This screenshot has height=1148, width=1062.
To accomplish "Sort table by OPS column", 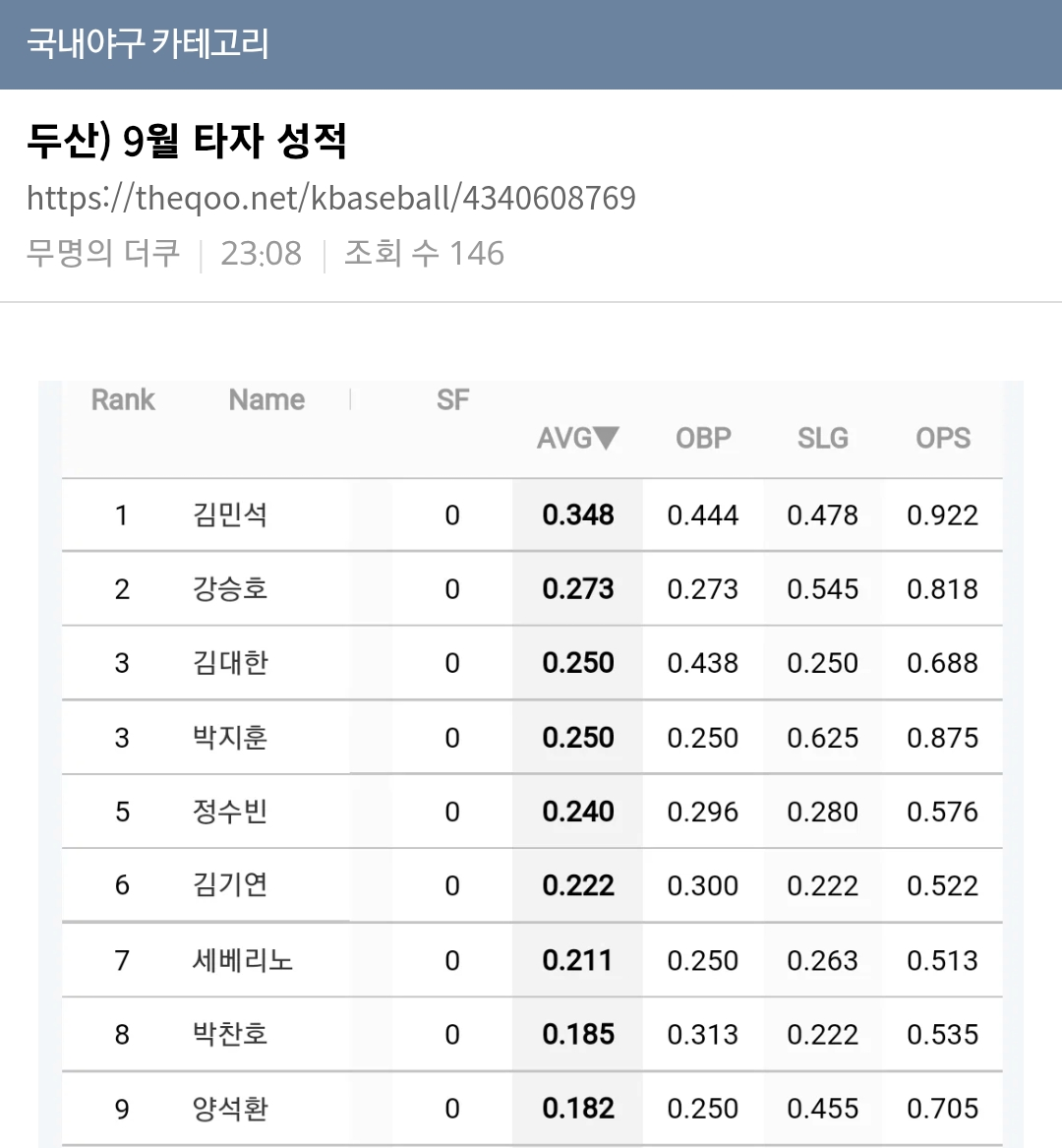I will pos(943,438).
